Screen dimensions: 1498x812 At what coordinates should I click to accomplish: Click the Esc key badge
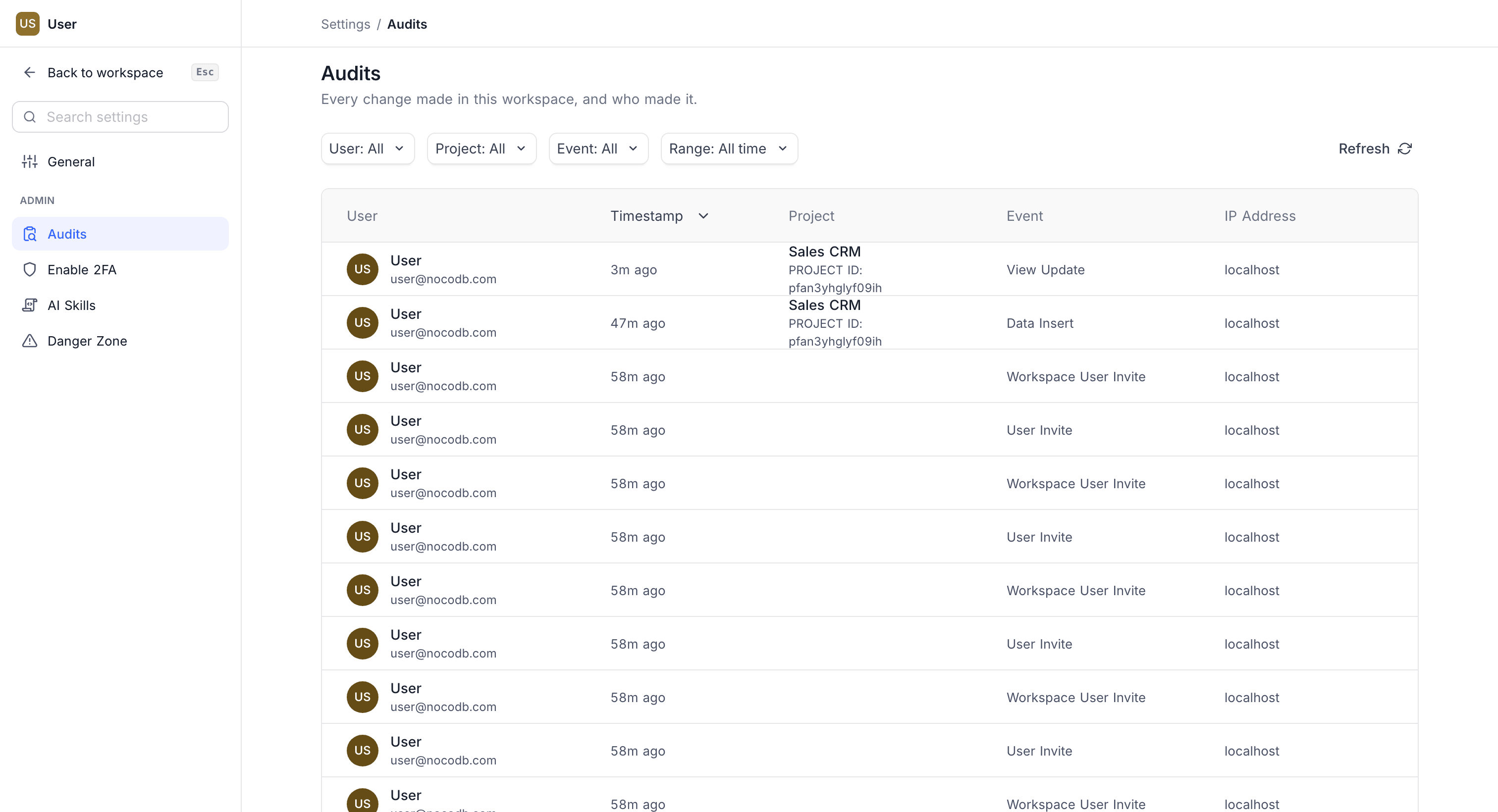point(205,72)
